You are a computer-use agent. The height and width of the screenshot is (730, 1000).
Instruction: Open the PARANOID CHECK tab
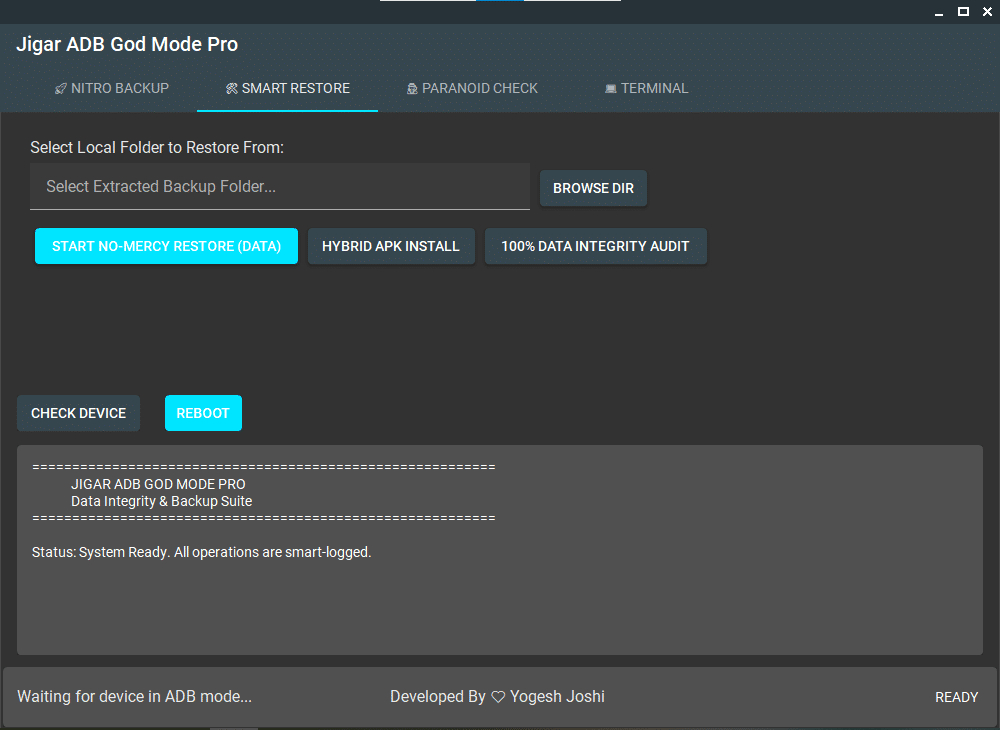(472, 88)
